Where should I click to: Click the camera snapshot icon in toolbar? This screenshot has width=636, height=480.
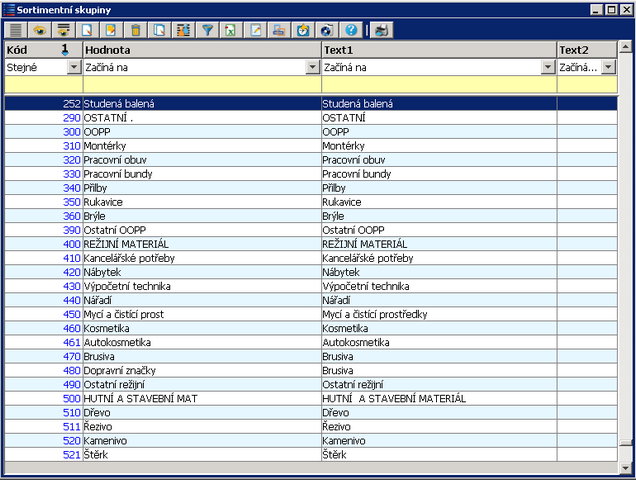click(326, 30)
